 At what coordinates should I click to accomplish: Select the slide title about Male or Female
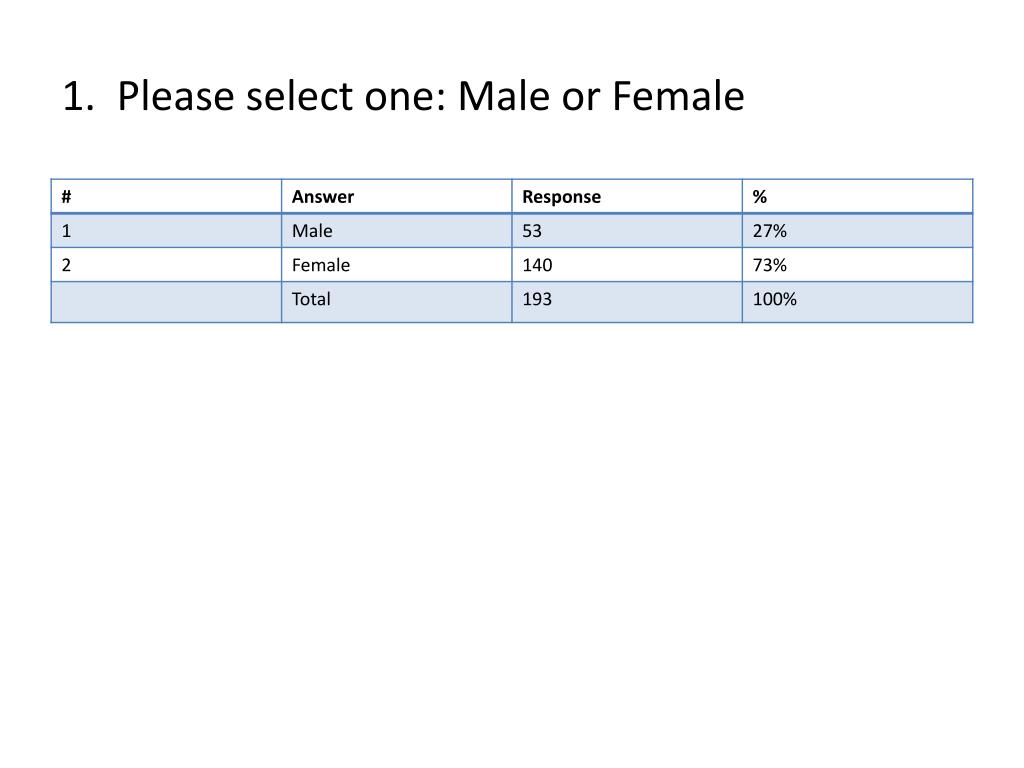[x=403, y=96]
